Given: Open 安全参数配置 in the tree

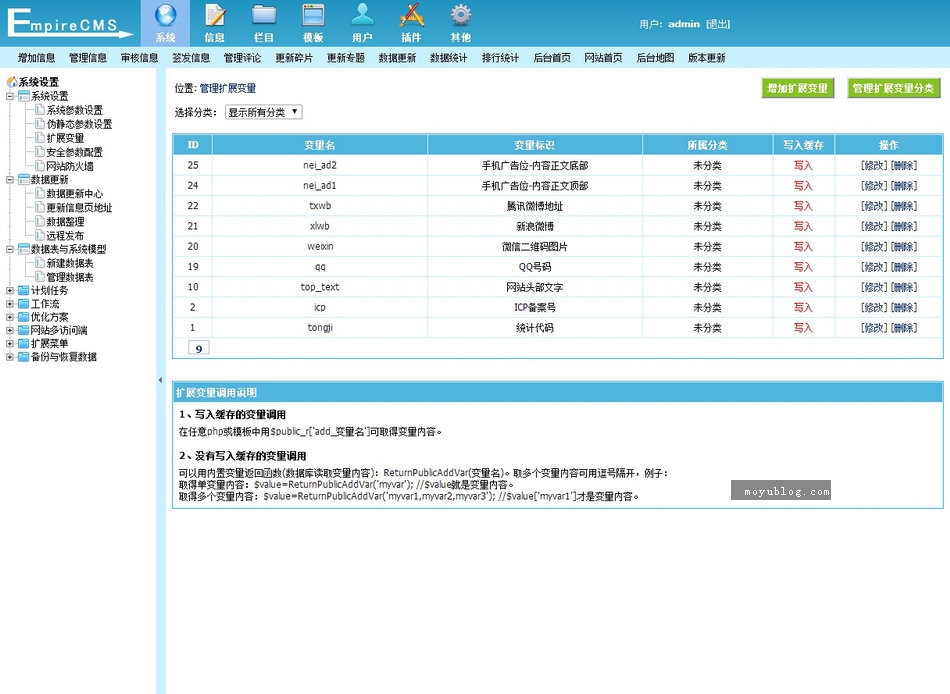Looking at the screenshot, I should pos(75,152).
